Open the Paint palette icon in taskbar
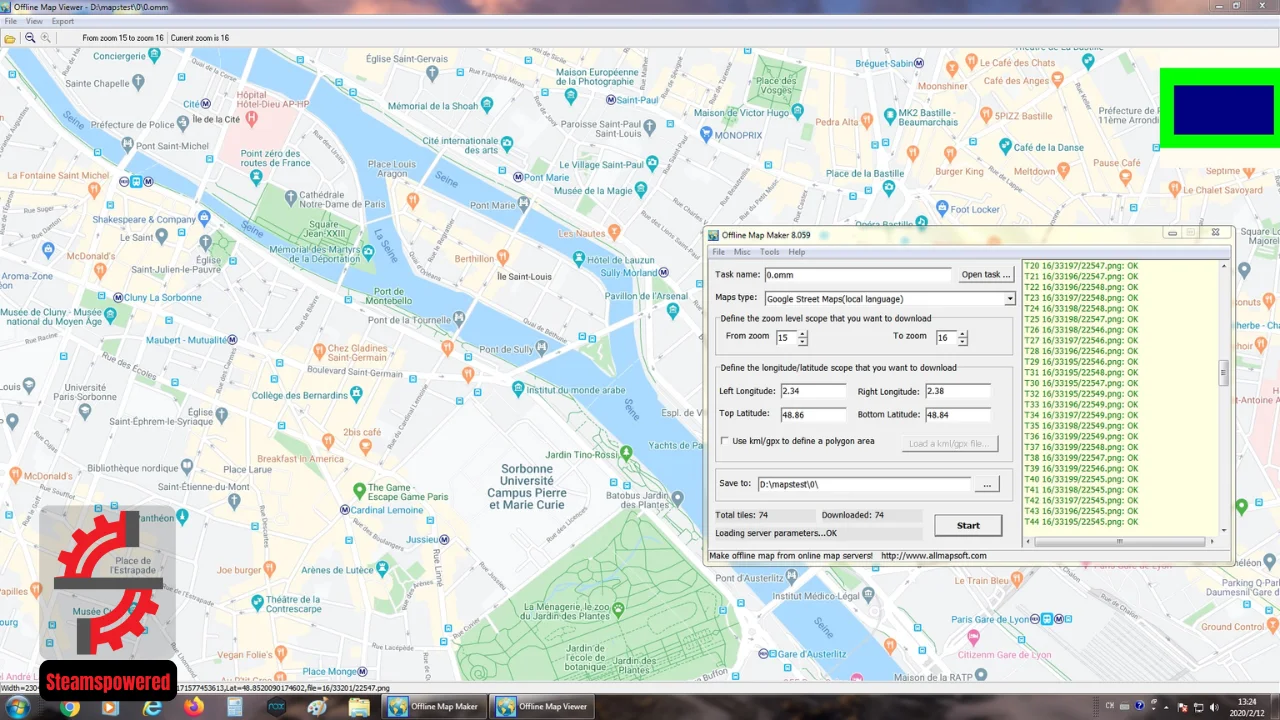Image resolution: width=1280 pixels, height=720 pixels. pos(318,707)
